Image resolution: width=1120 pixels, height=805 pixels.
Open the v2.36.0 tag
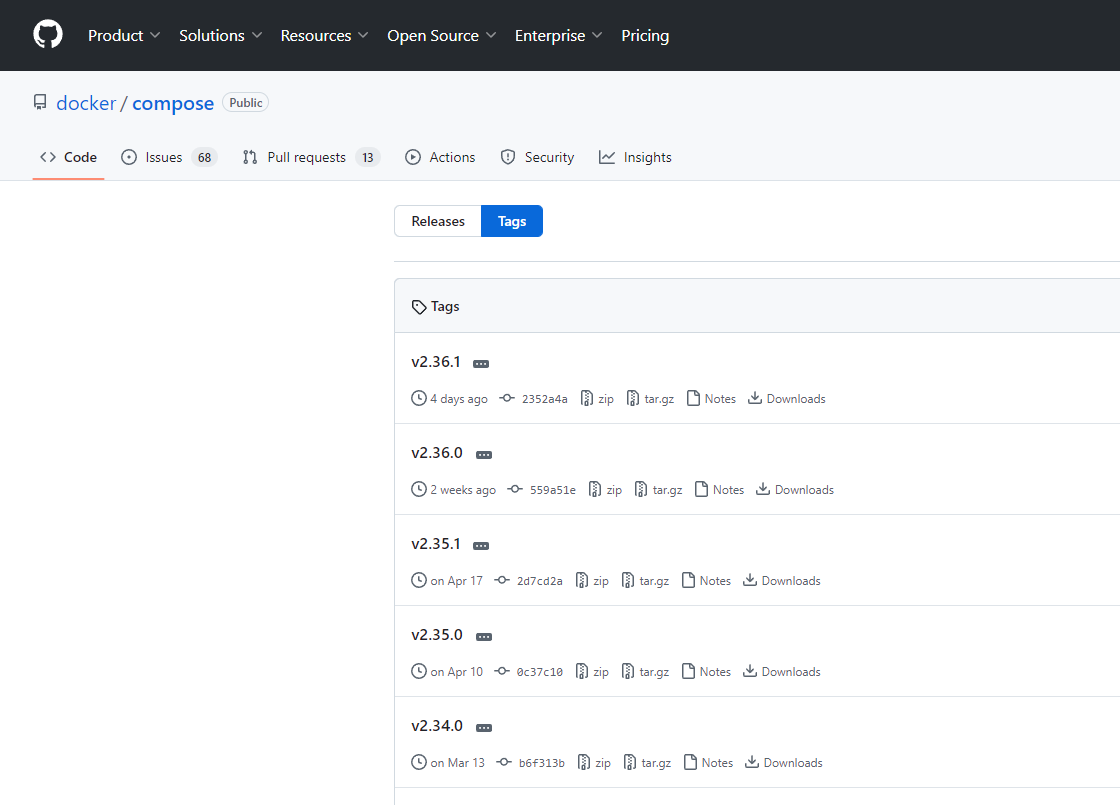click(437, 453)
